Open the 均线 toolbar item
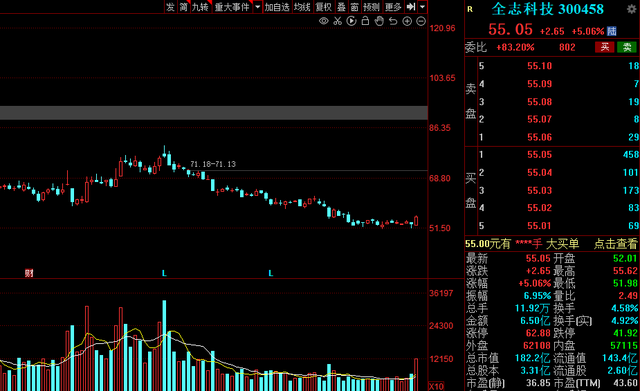640x391 pixels. pyautogui.click(x=302, y=7)
